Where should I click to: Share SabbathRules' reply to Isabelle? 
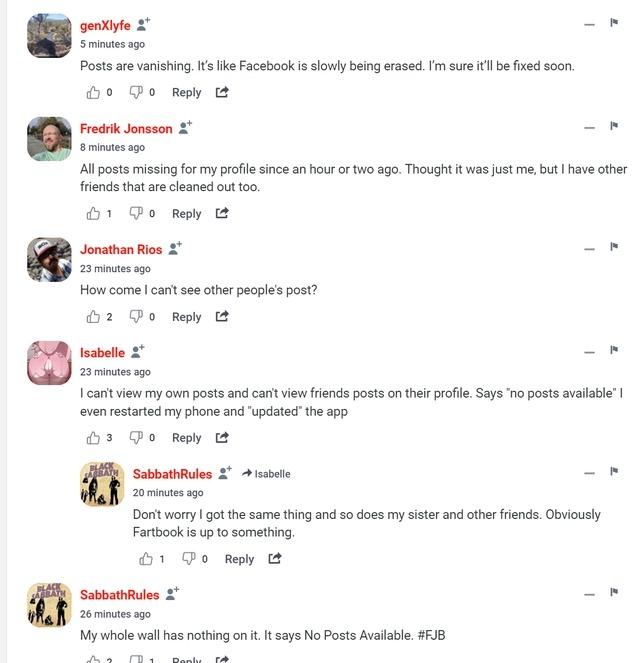(275, 559)
